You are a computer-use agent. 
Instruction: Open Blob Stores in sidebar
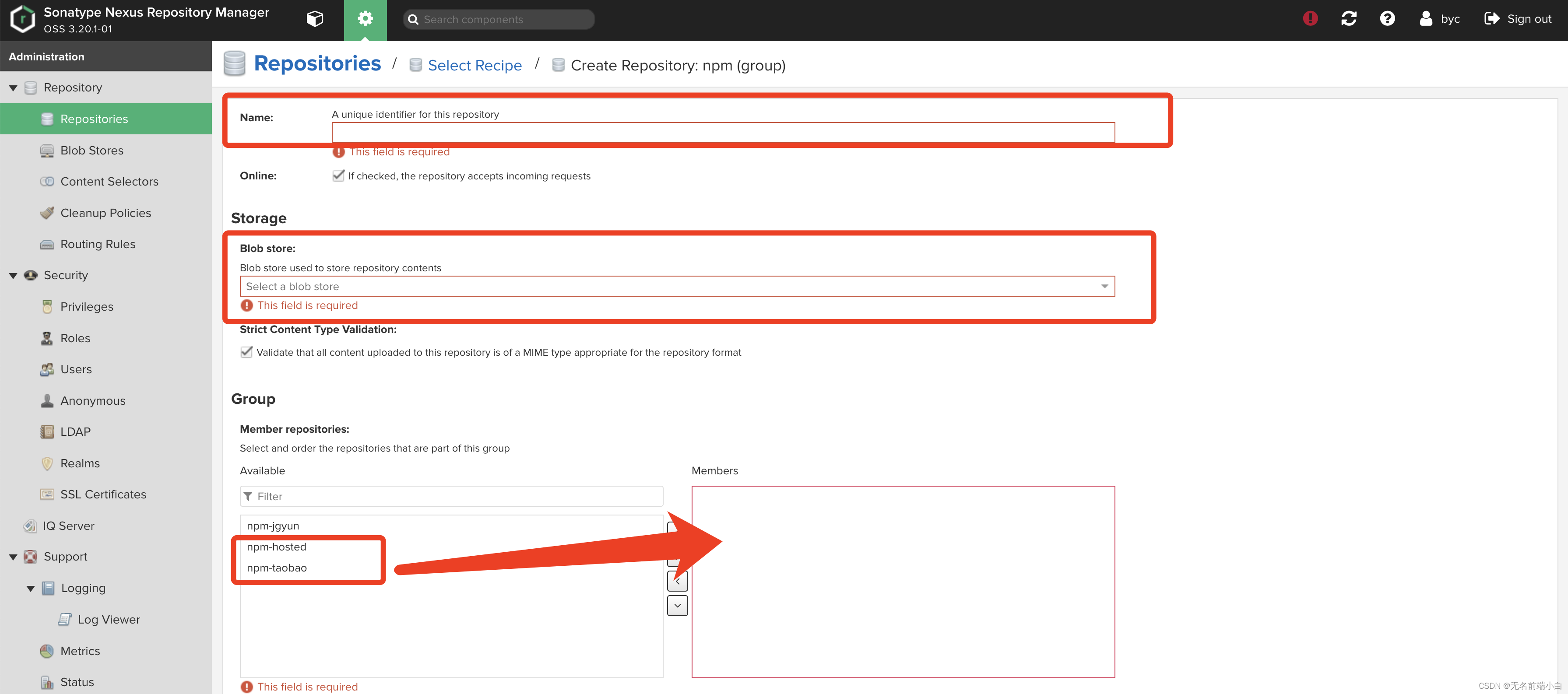tap(91, 150)
